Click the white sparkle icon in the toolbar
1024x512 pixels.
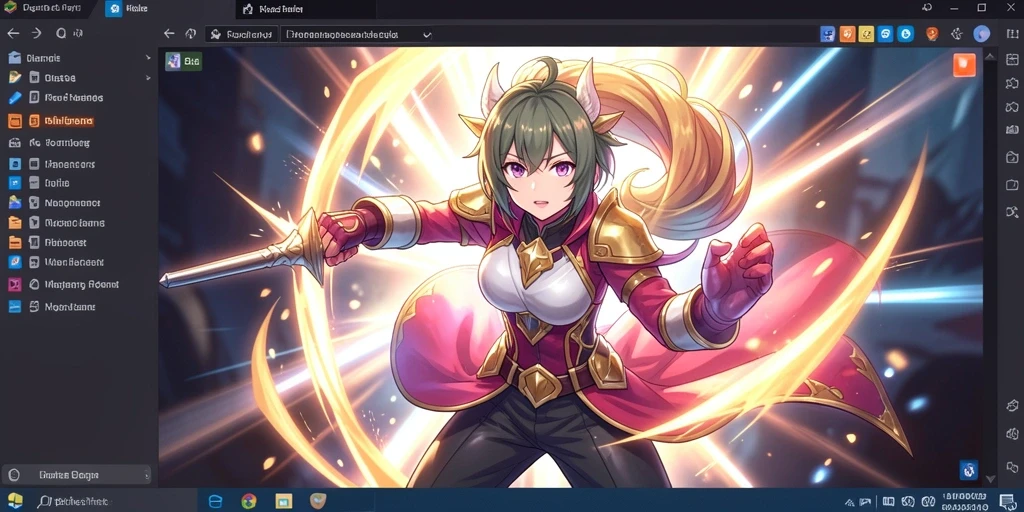pyautogui.click(x=957, y=34)
